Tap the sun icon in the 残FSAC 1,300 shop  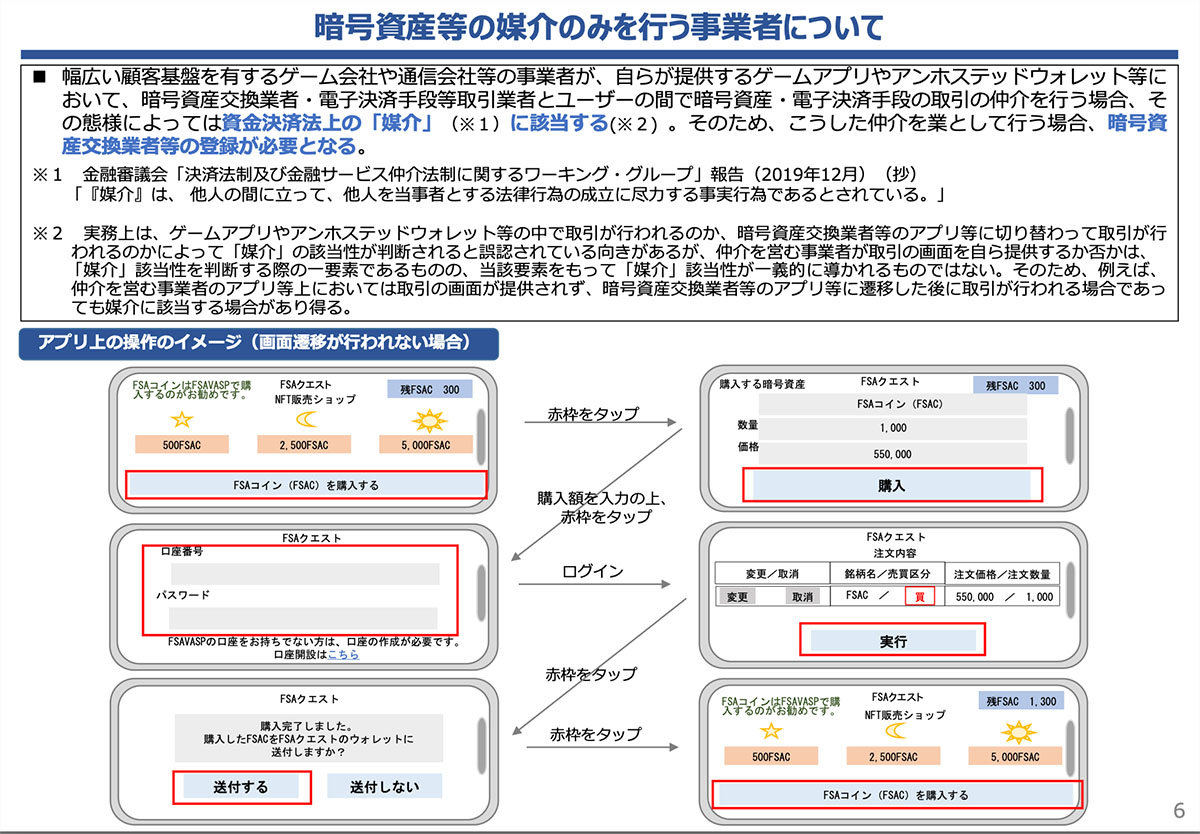pos(1017,731)
